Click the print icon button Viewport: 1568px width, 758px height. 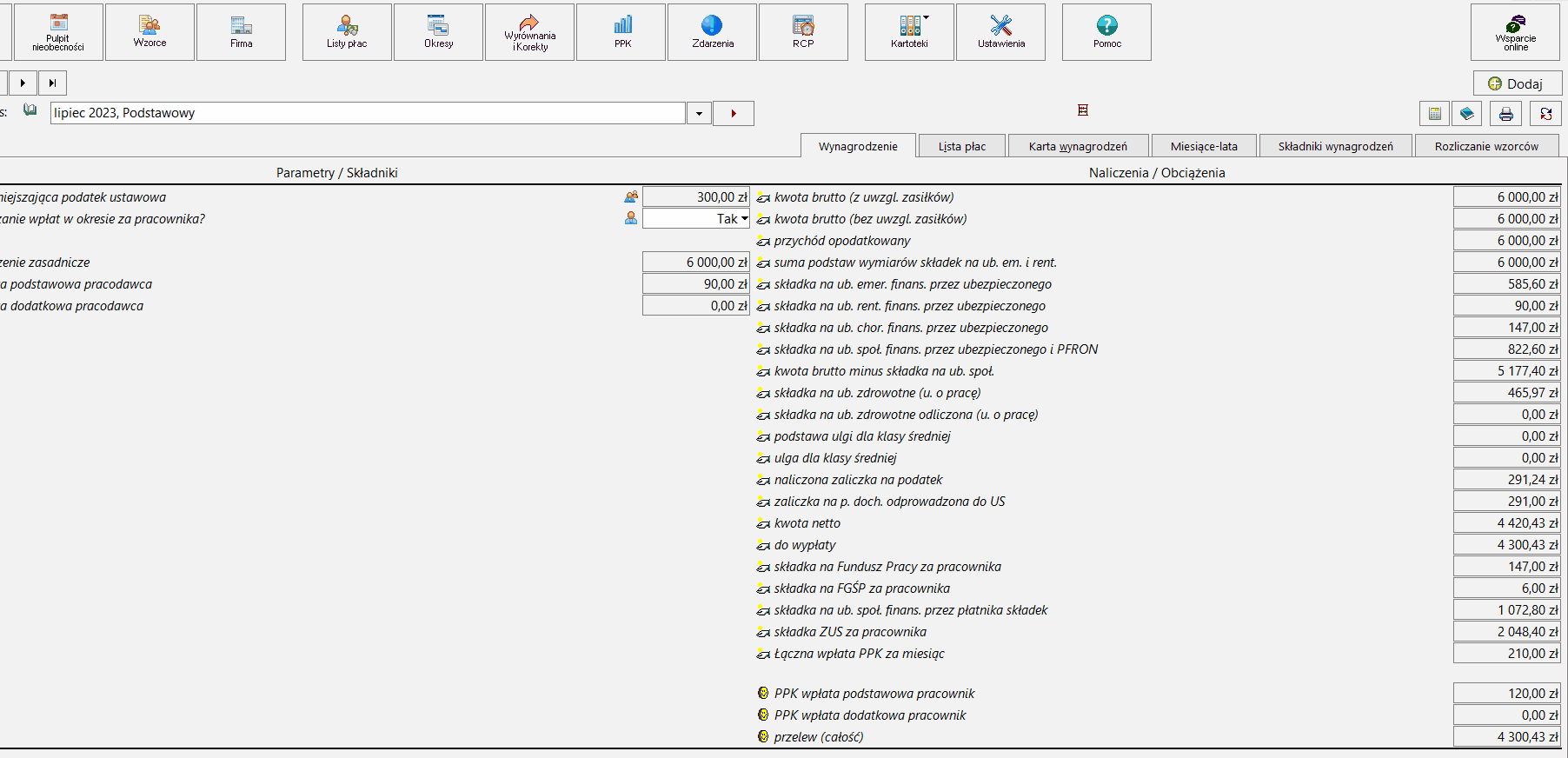click(x=1506, y=114)
